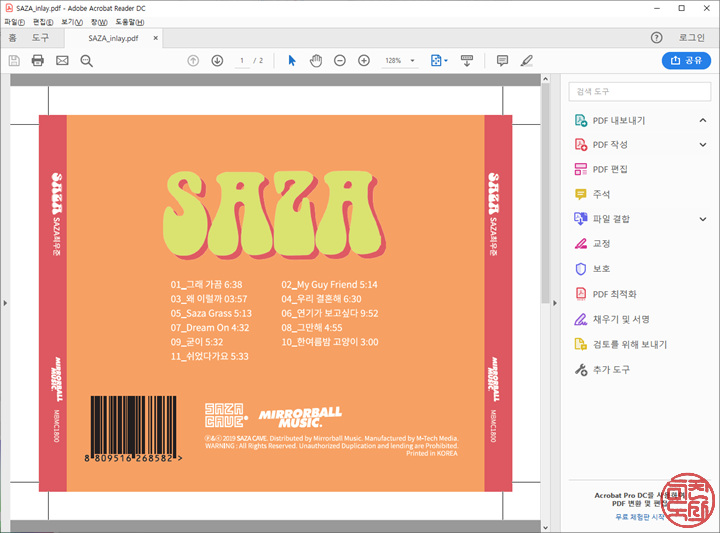This screenshot has width=720, height=533.
Task: Collapse the PDF 내보내기 section chevron
Action: [703, 120]
